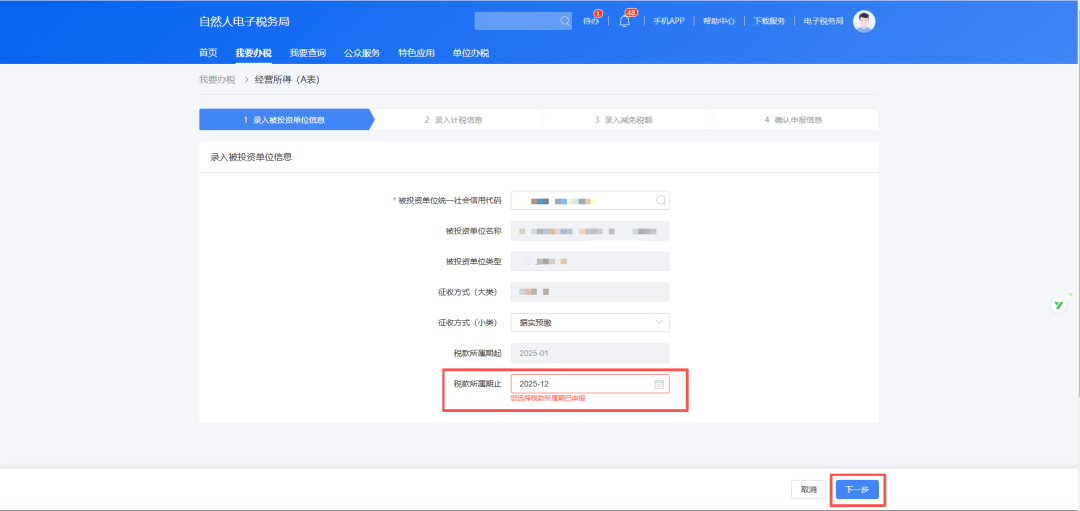Open 单位办税 navigation item
1080x511 pixels.
[470, 53]
